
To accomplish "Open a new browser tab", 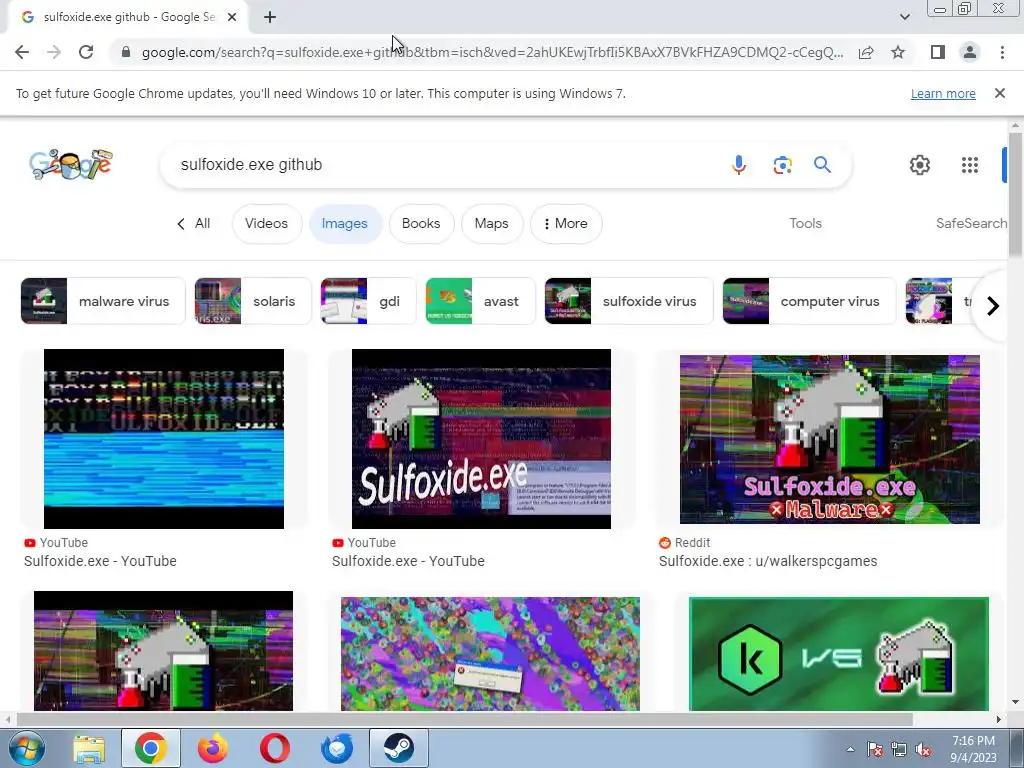I will coord(270,17).
